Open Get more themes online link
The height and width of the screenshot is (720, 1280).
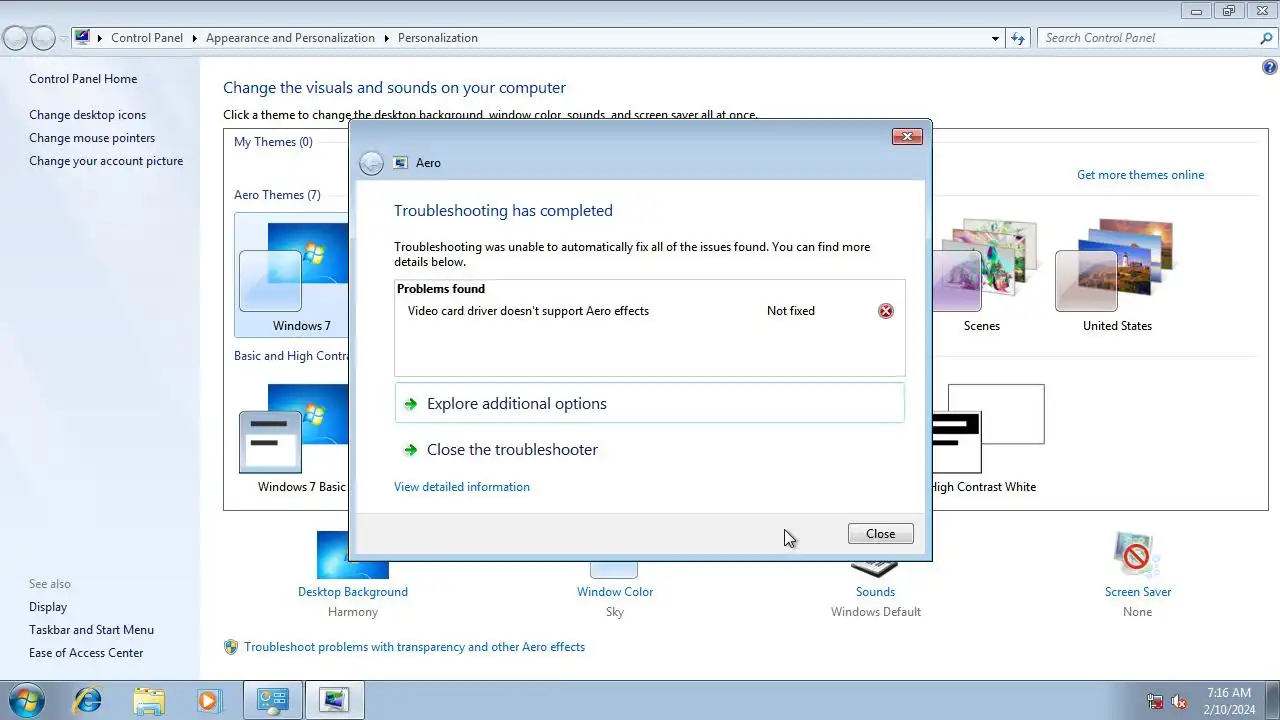coord(1140,175)
